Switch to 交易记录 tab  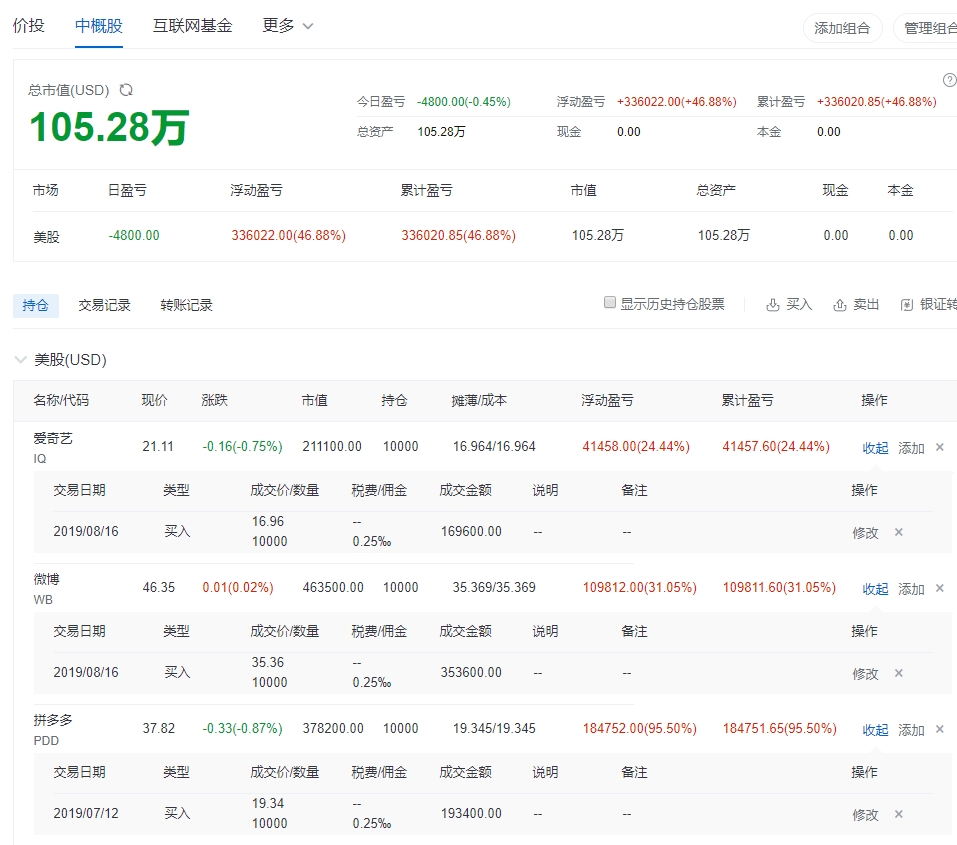coord(104,305)
